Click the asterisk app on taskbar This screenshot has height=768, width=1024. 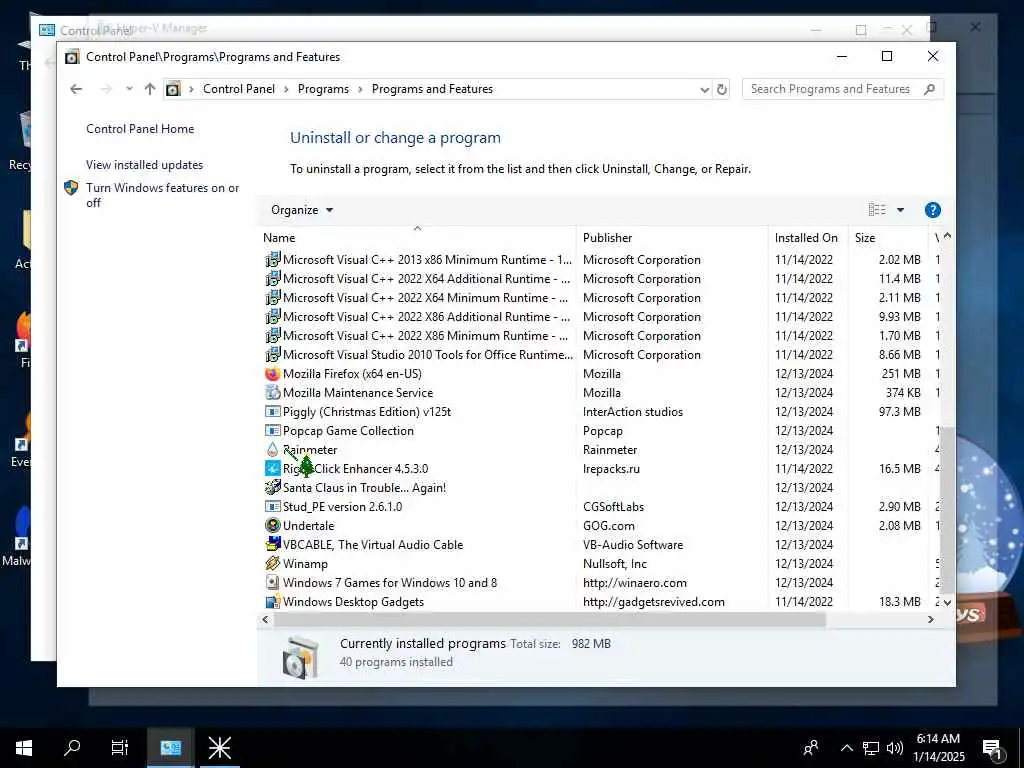pos(219,748)
